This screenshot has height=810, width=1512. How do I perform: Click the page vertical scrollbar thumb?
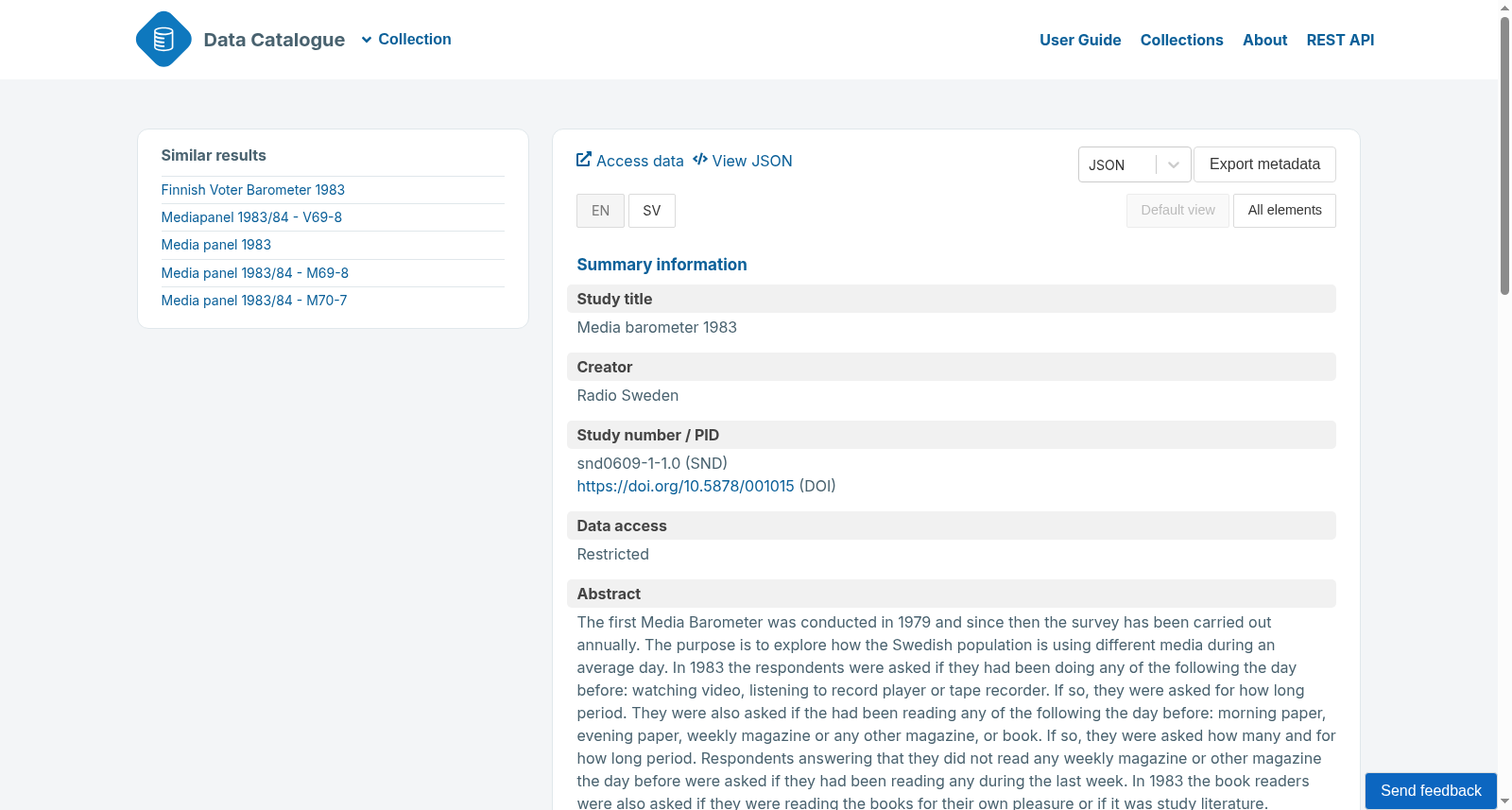pos(1504,156)
